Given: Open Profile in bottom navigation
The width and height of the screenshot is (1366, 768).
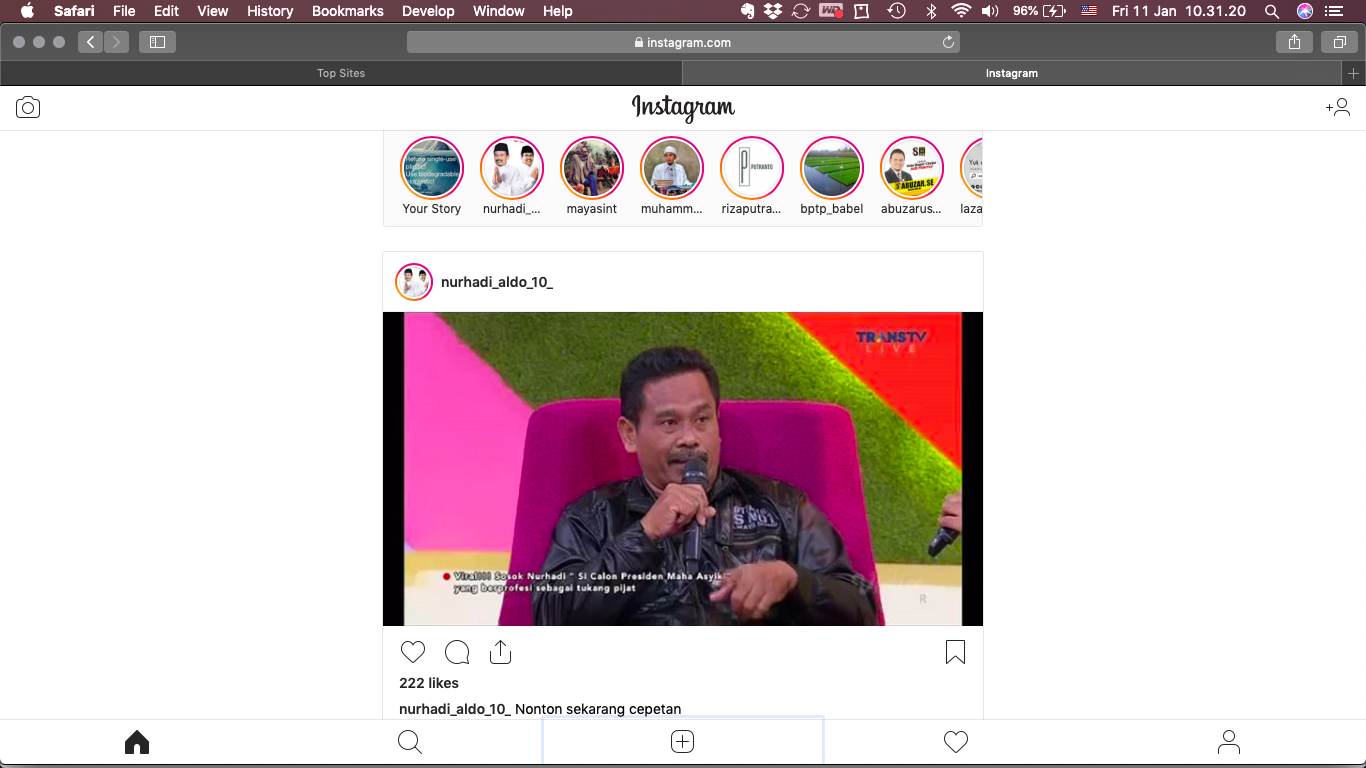Looking at the screenshot, I should (x=1229, y=742).
